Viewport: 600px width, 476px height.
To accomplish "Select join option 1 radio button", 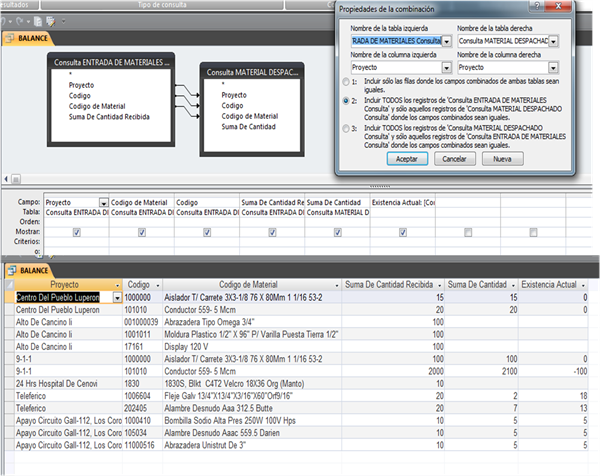I will [346, 82].
